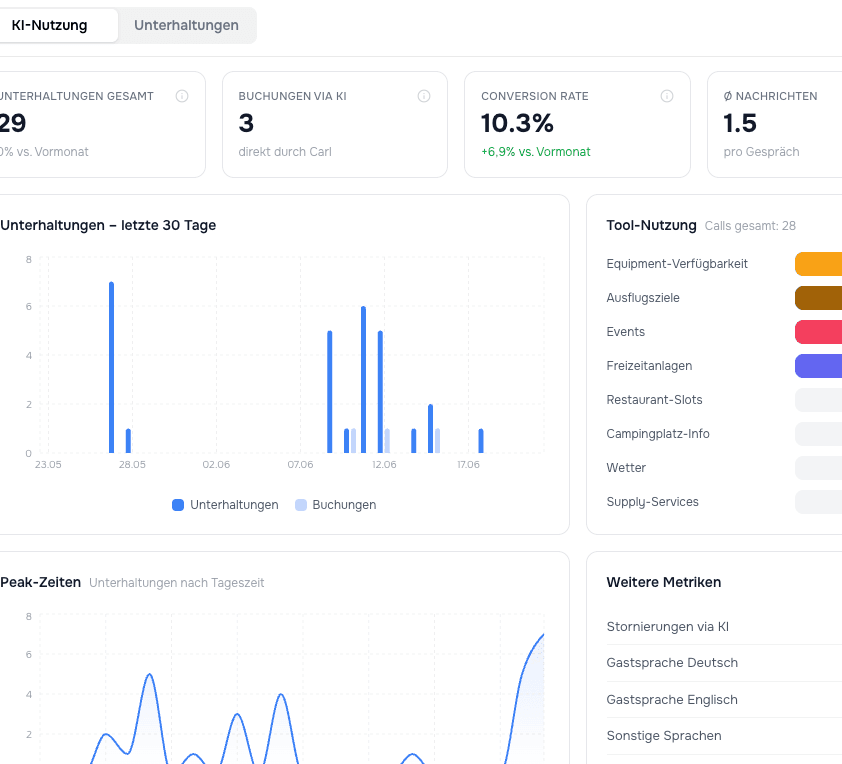This screenshot has width=842, height=764.
Task: Click the green +6,9% vs. Vormonat text
Action: click(x=535, y=152)
